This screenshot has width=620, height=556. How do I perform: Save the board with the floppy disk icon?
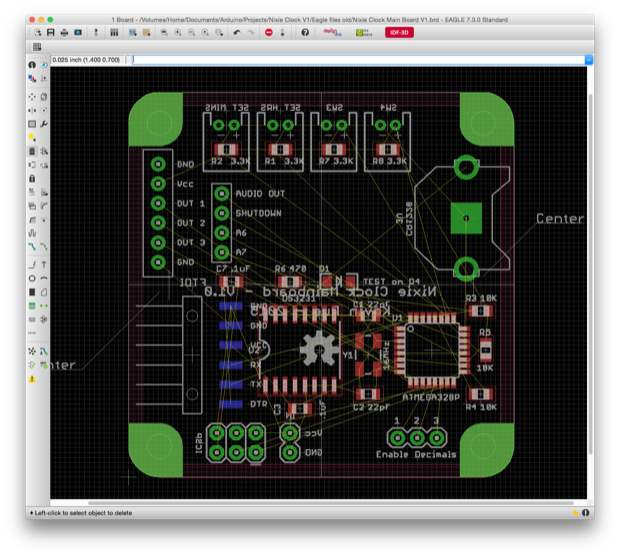click(x=51, y=32)
